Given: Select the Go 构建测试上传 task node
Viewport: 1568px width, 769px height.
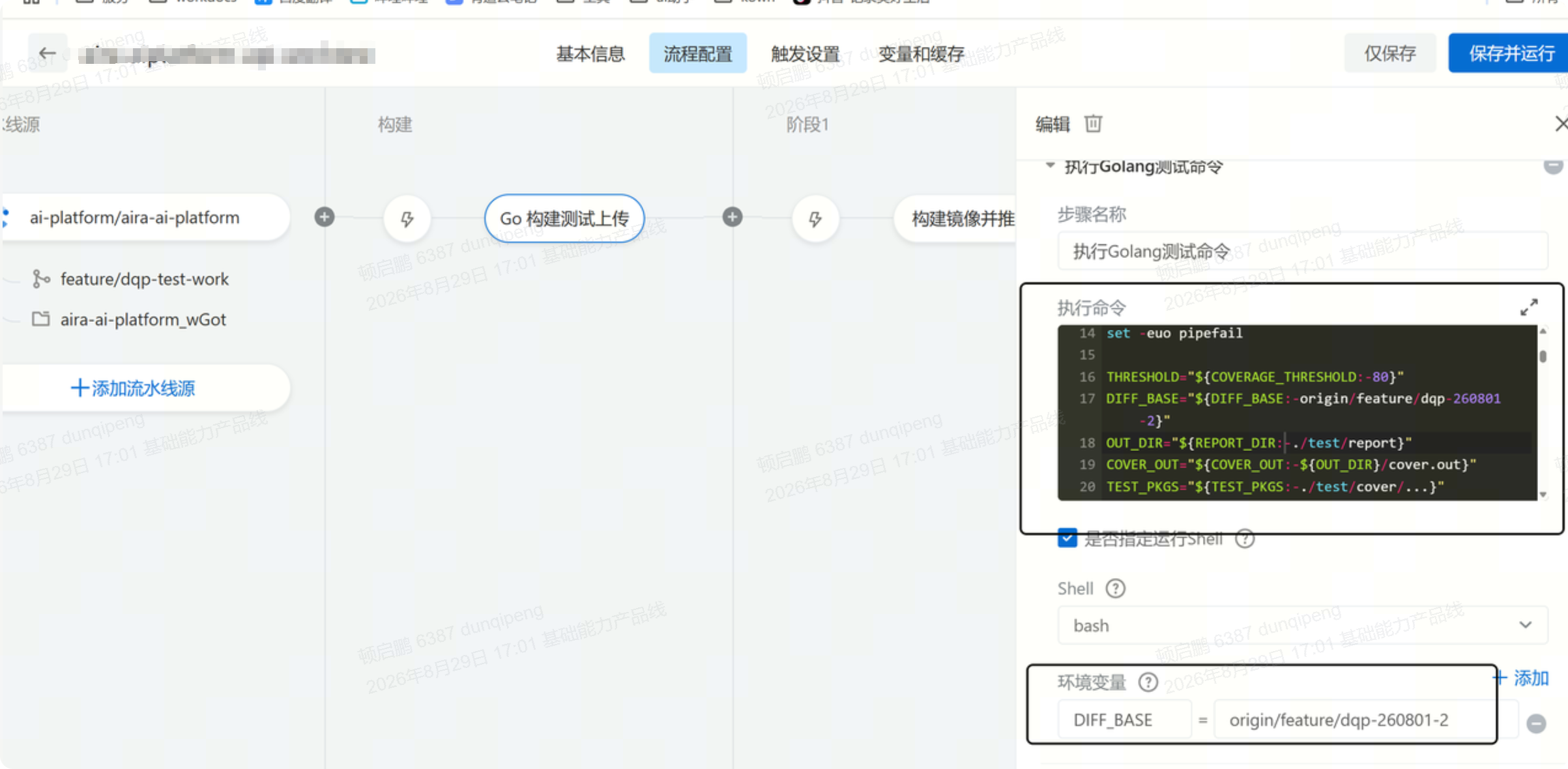Looking at the screenshot, I should tap(564, 218).
